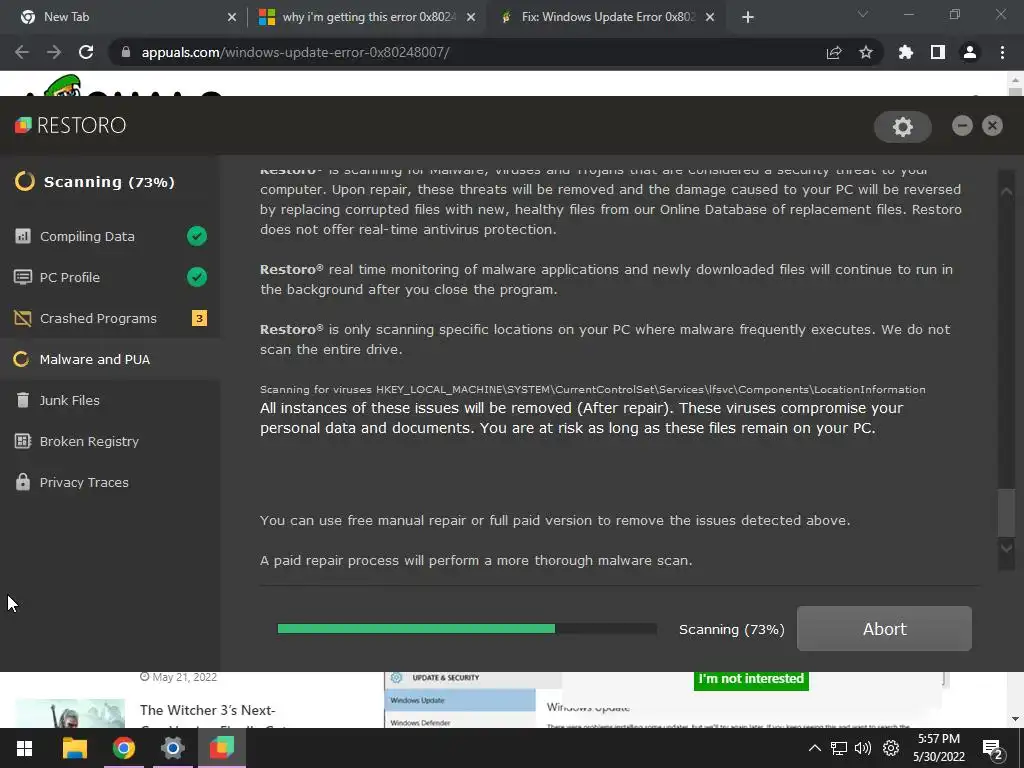1024x768 pixels.
Task: Open the Crashed Programs section
Action: click(x=110, y=319)
